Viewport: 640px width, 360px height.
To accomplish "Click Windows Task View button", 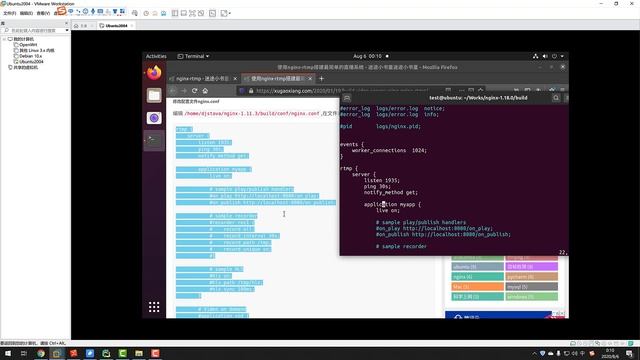I will (x=24, y=353).
